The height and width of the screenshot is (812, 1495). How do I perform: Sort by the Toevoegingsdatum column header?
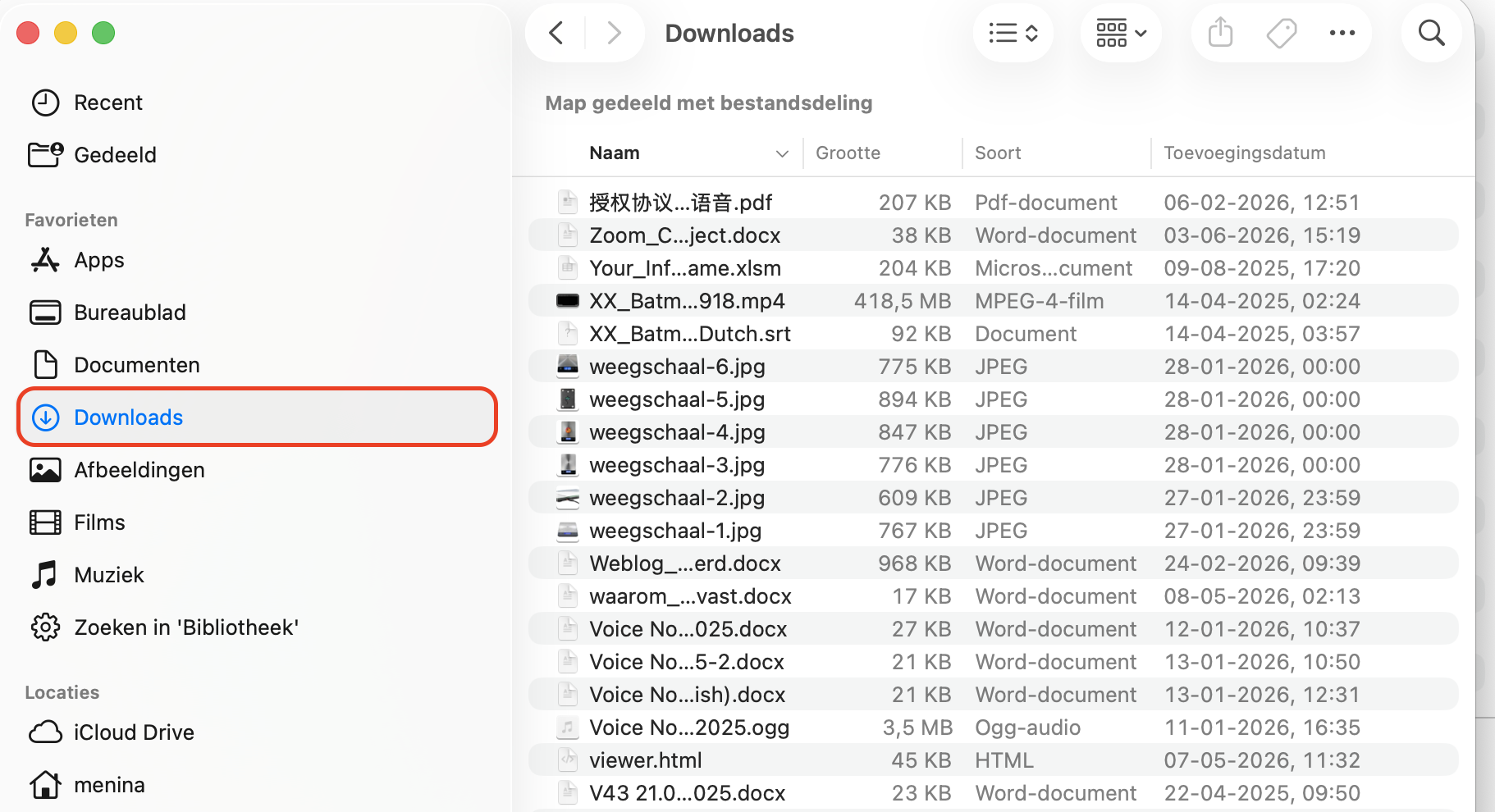[1244, 153]
